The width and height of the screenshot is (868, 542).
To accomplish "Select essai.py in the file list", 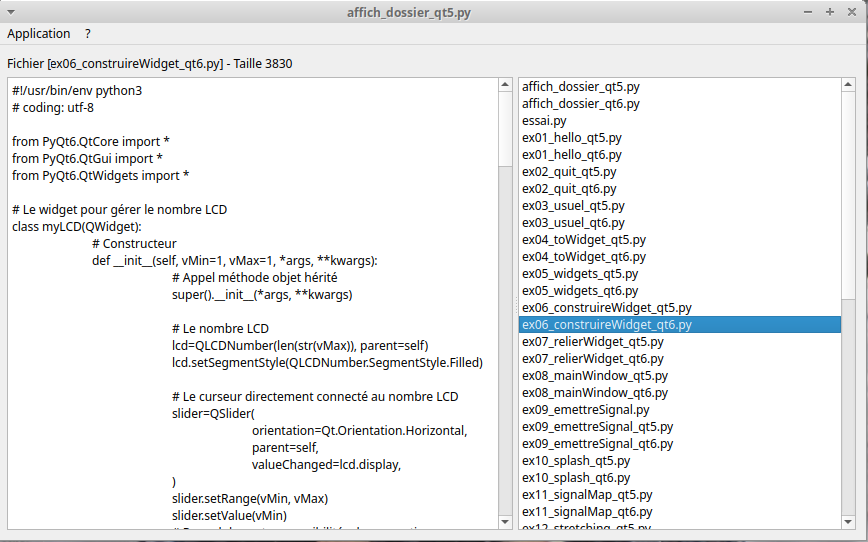I will click(544, 121).
